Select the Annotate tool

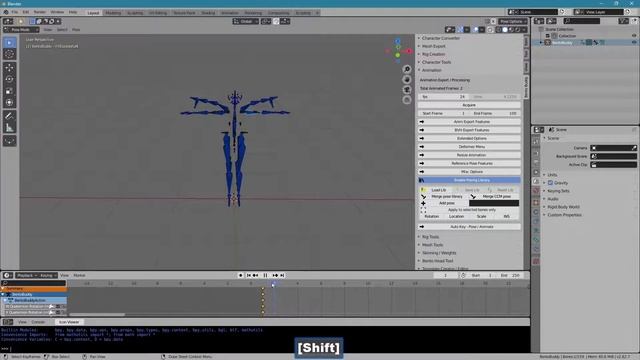click(9, 116)
